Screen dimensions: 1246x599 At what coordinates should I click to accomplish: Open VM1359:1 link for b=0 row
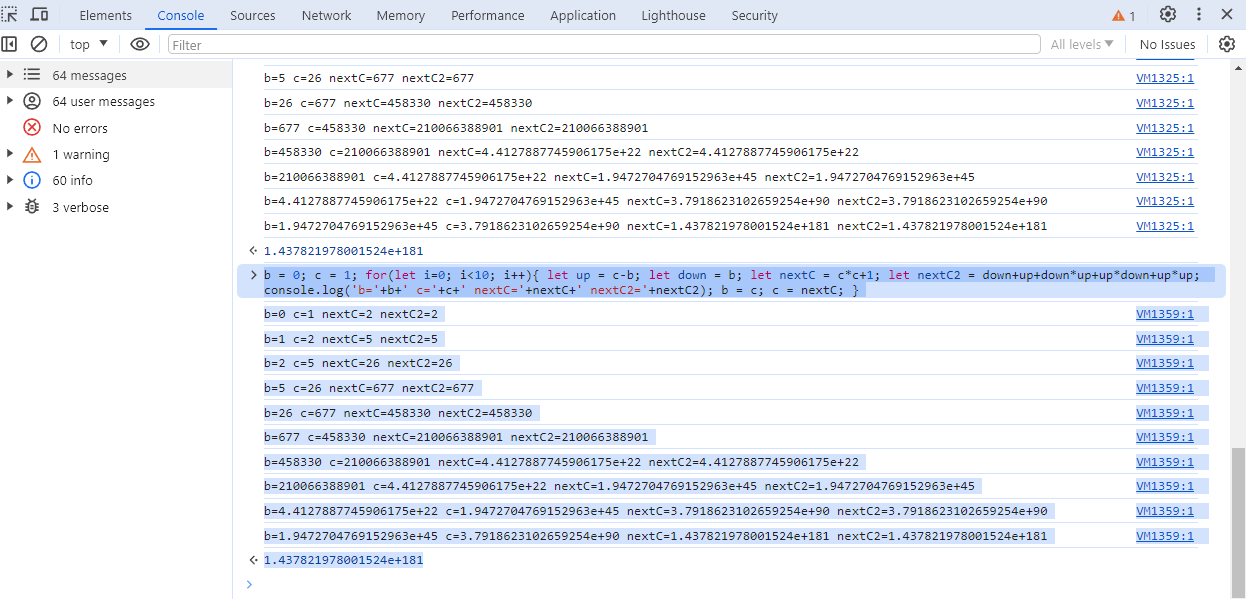click(x=1165, y=314)
